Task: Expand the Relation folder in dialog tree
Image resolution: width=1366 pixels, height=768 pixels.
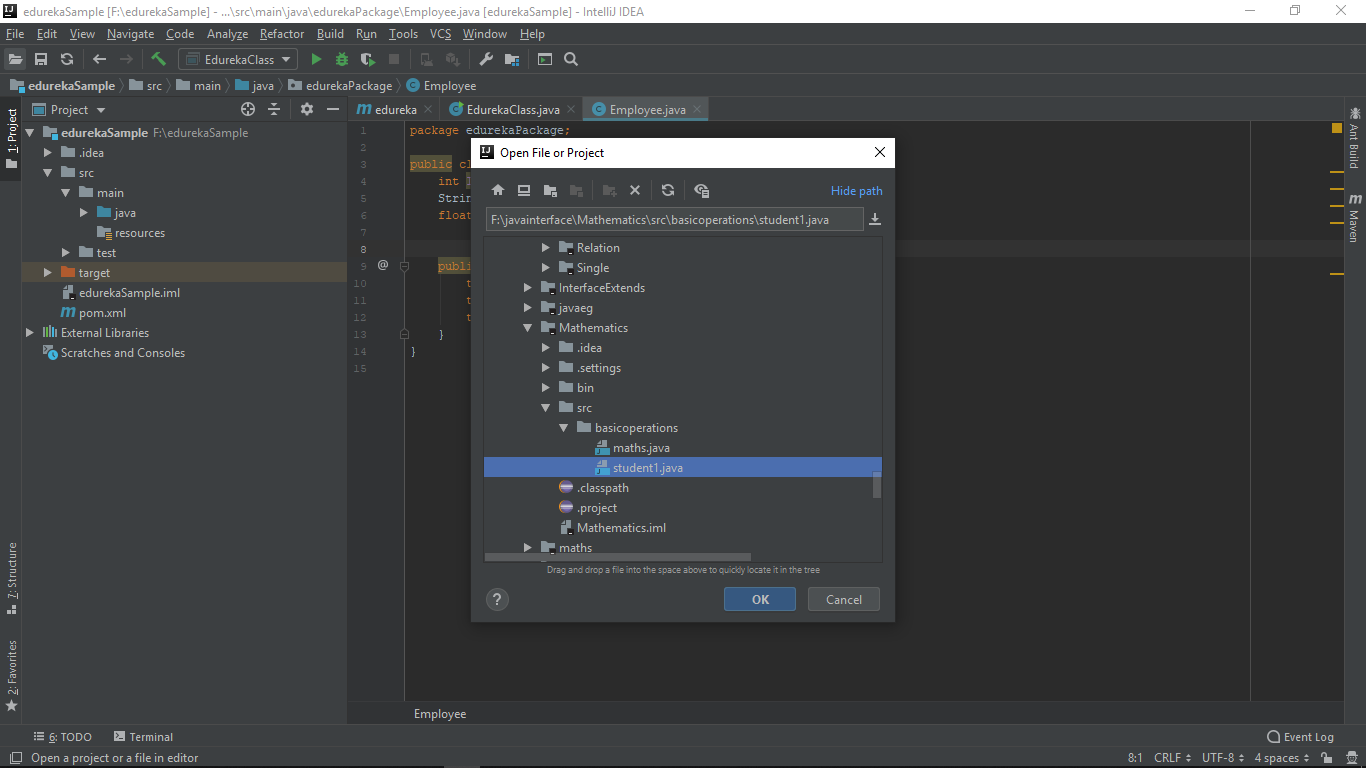Action: click(x=546, y=248)
